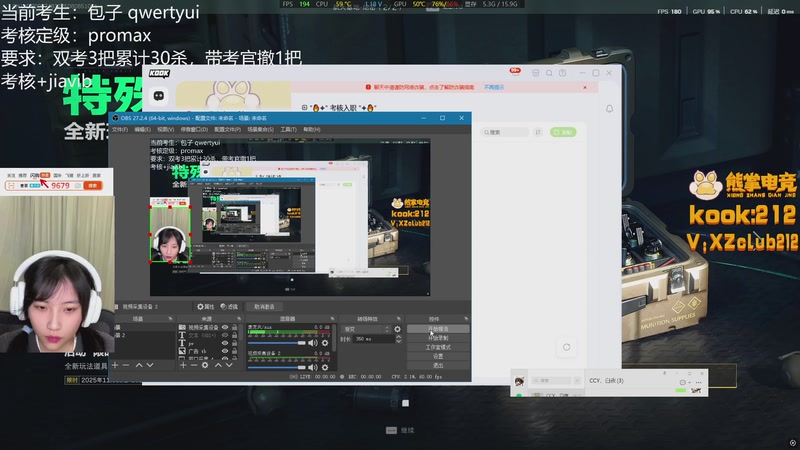
Task: Add a new scene with plus icon
Action: tap(115, 365)
